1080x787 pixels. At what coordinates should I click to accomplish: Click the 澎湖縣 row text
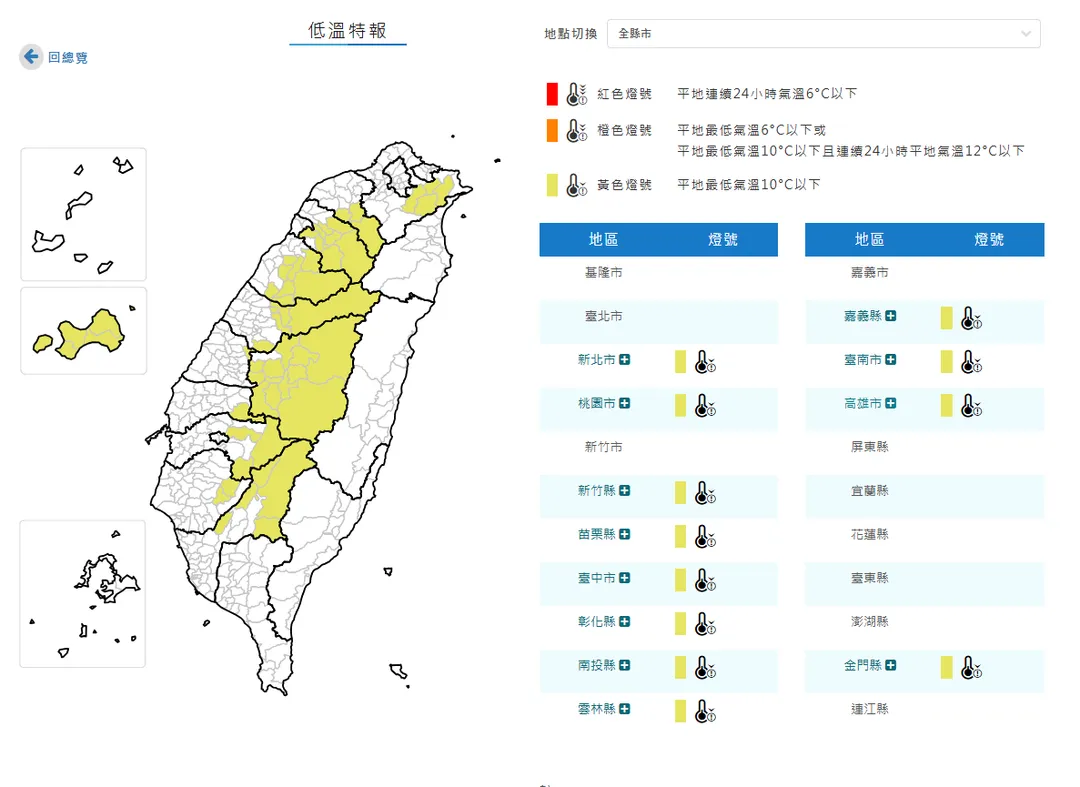coord(869,622)
